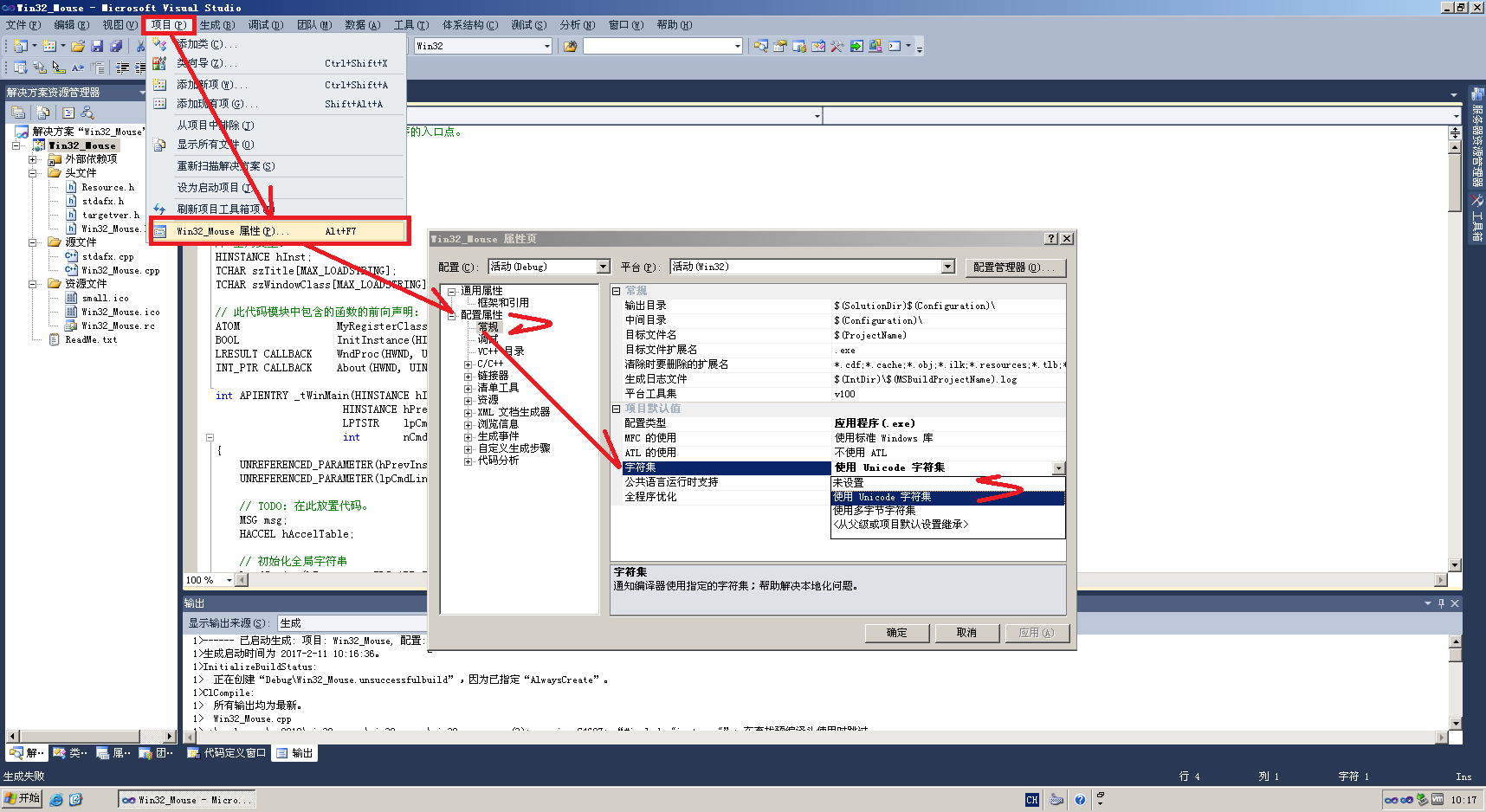
Task: Click the Add Class menu icon
Action: [x=159, y=43]
